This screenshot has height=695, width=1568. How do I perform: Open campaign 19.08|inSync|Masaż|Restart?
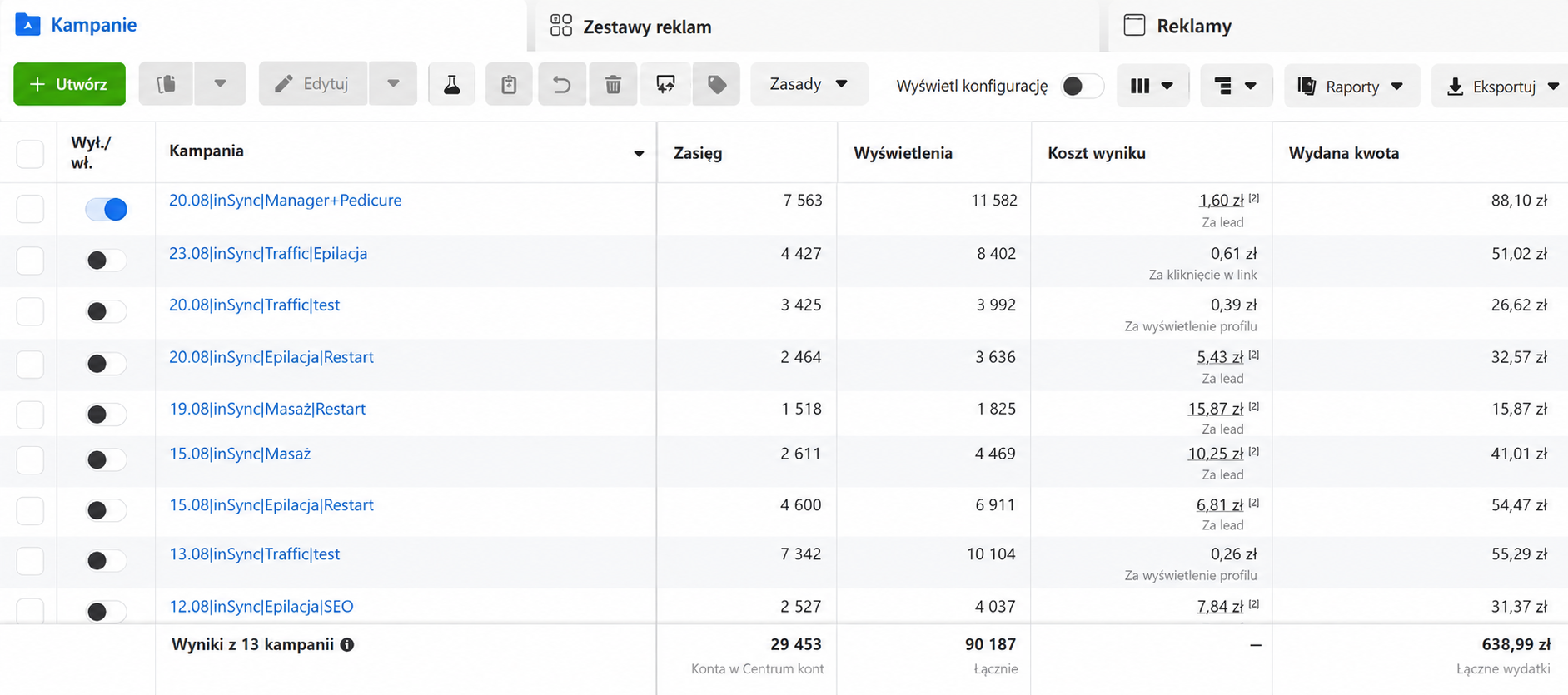(267, 409)
